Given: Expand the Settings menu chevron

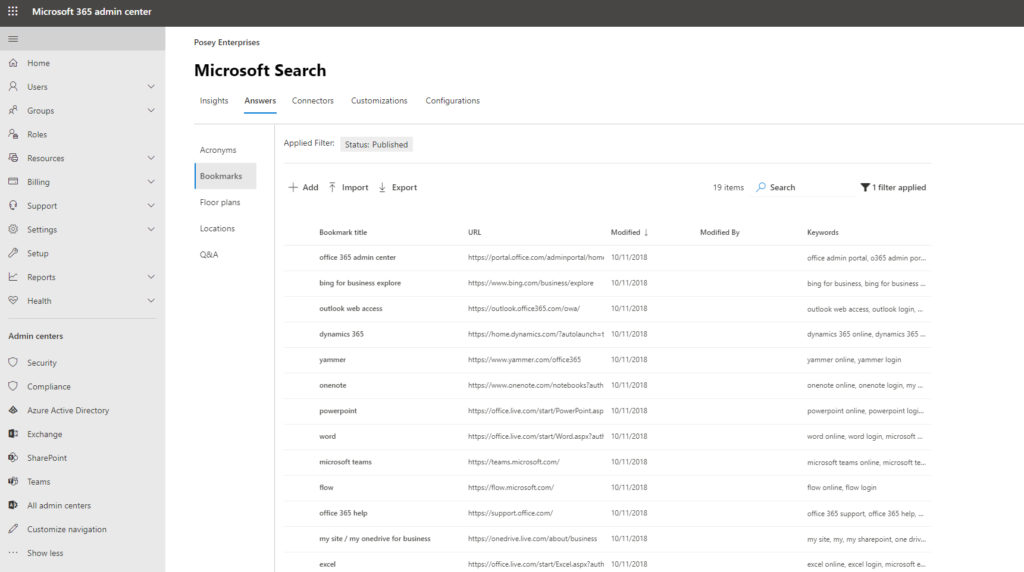Looking at the screenshot, I should pos(151,229).
